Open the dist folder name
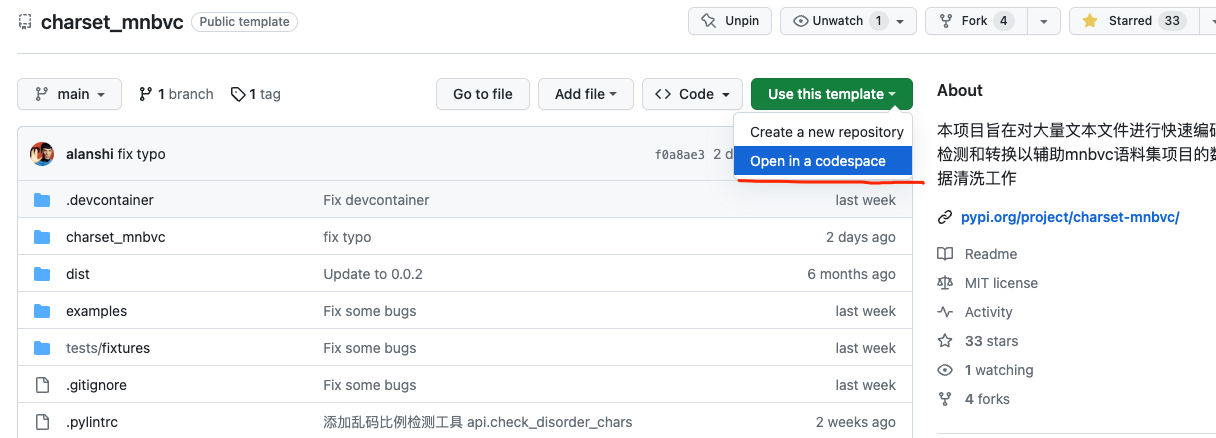Screen dimensions: 1216x438 tap(78, 274)
